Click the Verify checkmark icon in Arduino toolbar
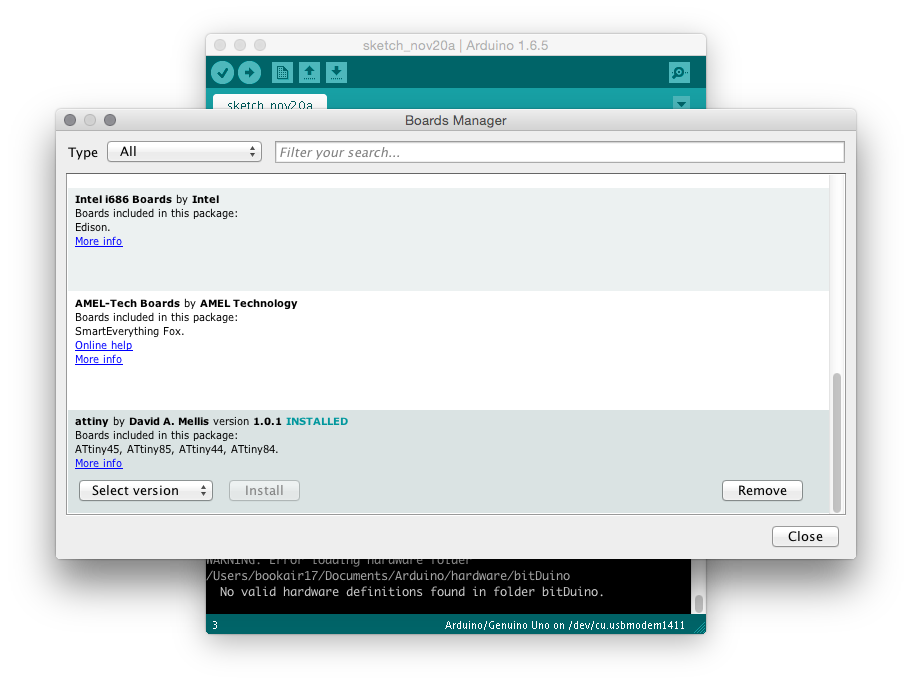Image resolution: width=912 pixels, height=684 pixels. pos(222,73)
